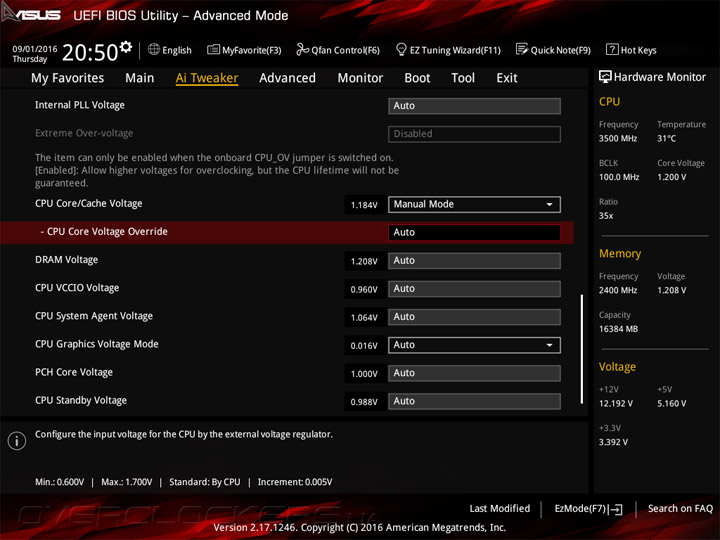Viewport: 720px width, 540px height.
Task: Click the 0.016V graphics voltage reading
Action: point(364,346)
